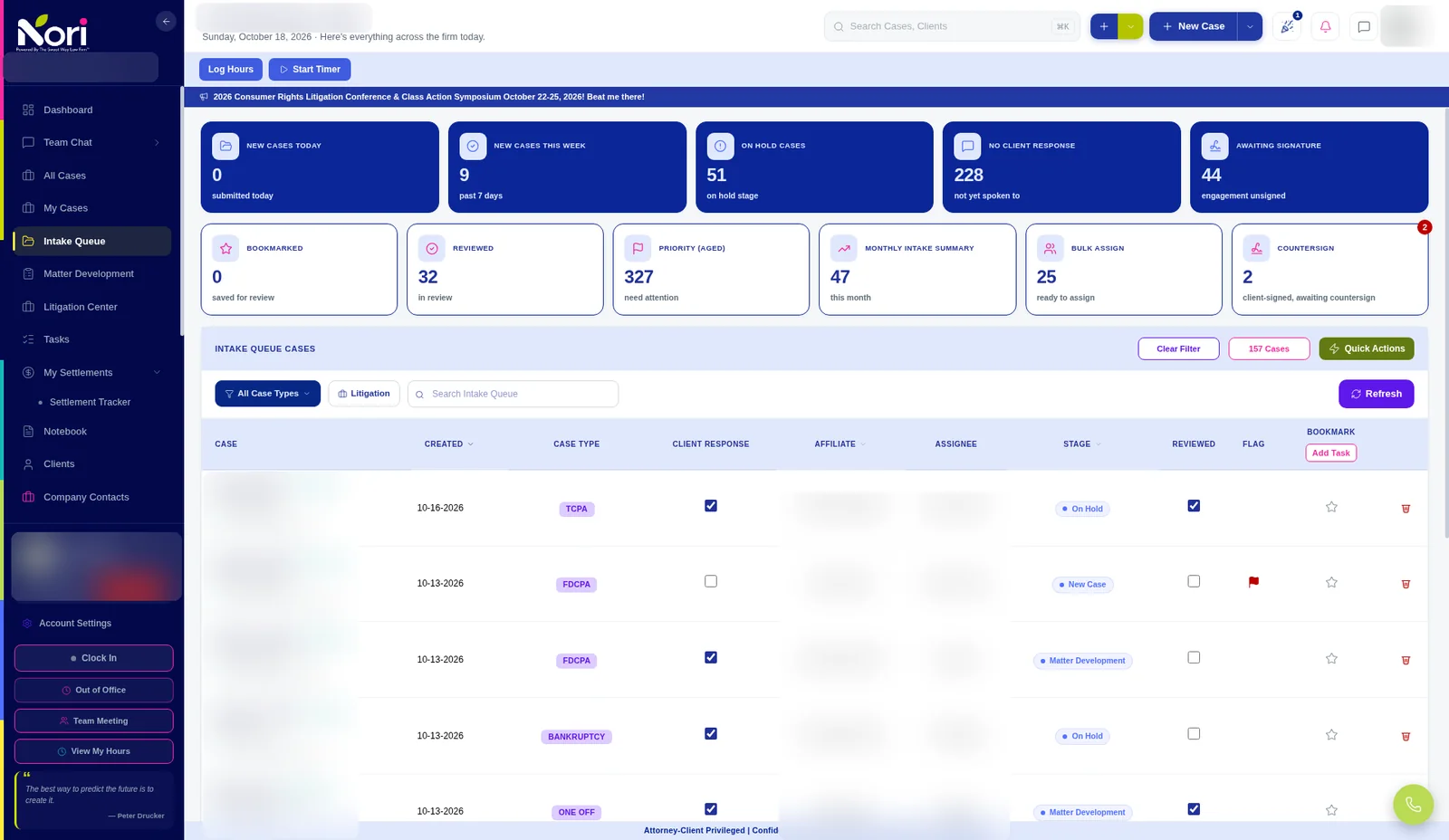Open the New Case dropdown arrow
1449x840 pixels.
point(1250,26)
